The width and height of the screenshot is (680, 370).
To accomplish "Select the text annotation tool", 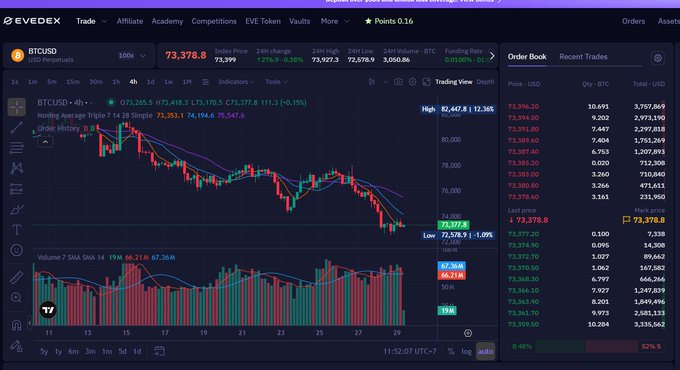I will click(x=16, y=229).
